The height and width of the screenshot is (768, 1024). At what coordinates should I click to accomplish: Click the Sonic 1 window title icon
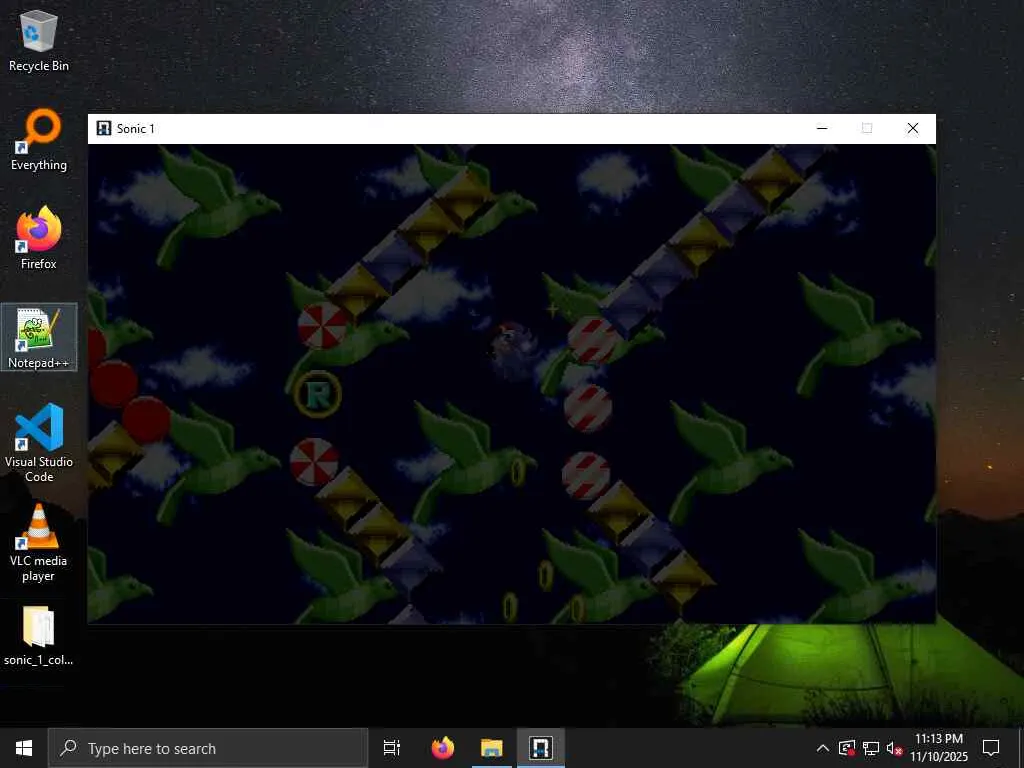[104, 128]
